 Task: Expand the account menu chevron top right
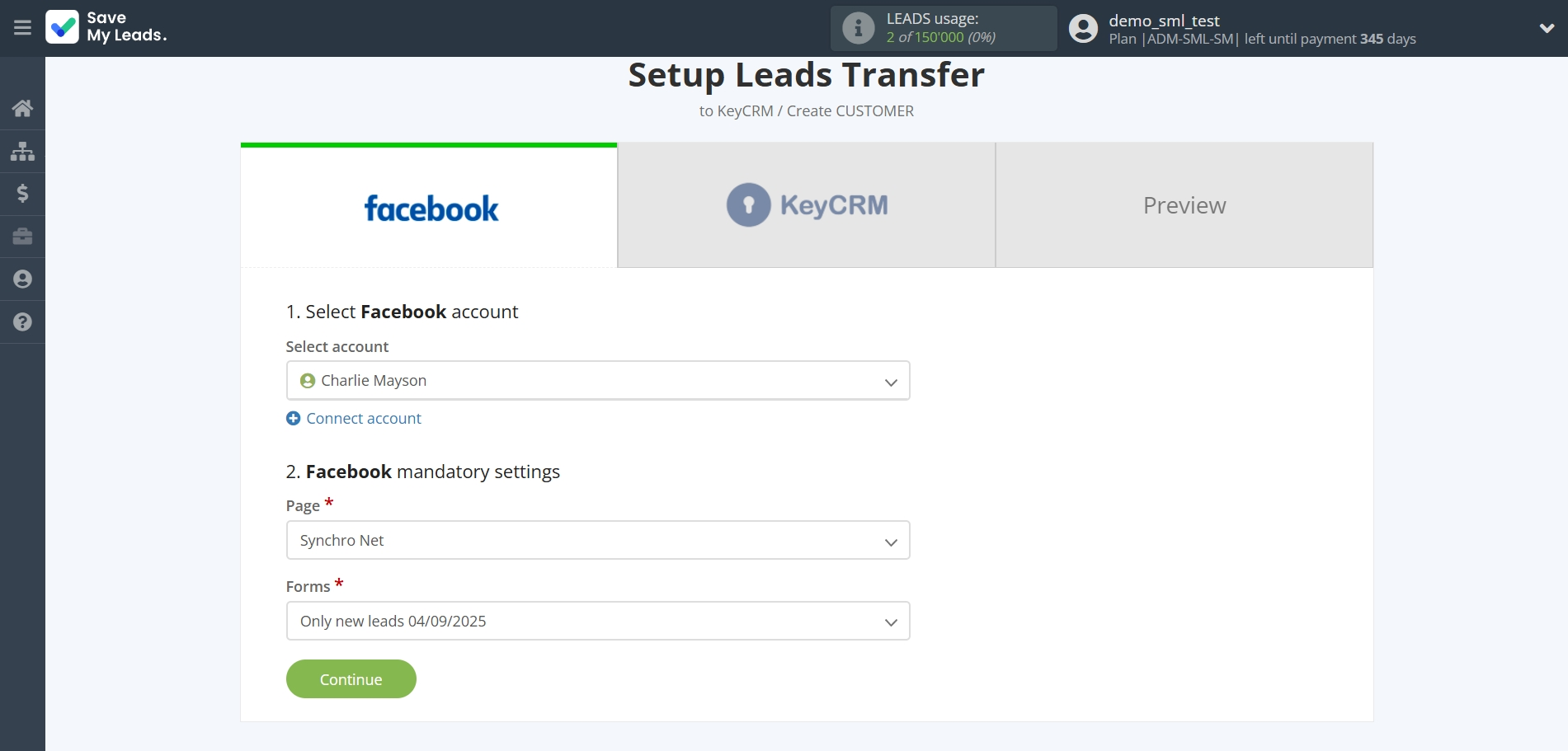pyautogui.click(x=1546, y=27)
